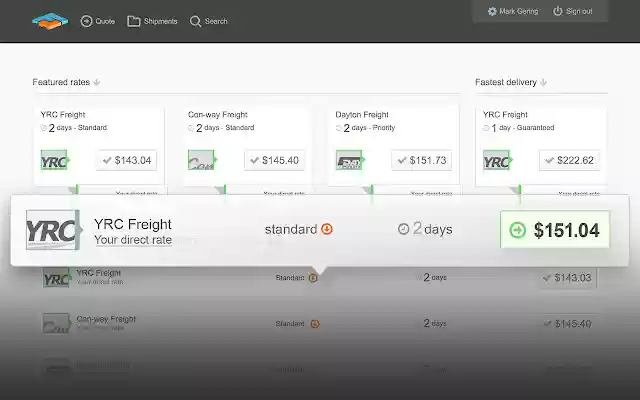The image size is (640, 400).
Task: Click orange Standard icon in Con-way list row
Action: [x=315, y=324]
